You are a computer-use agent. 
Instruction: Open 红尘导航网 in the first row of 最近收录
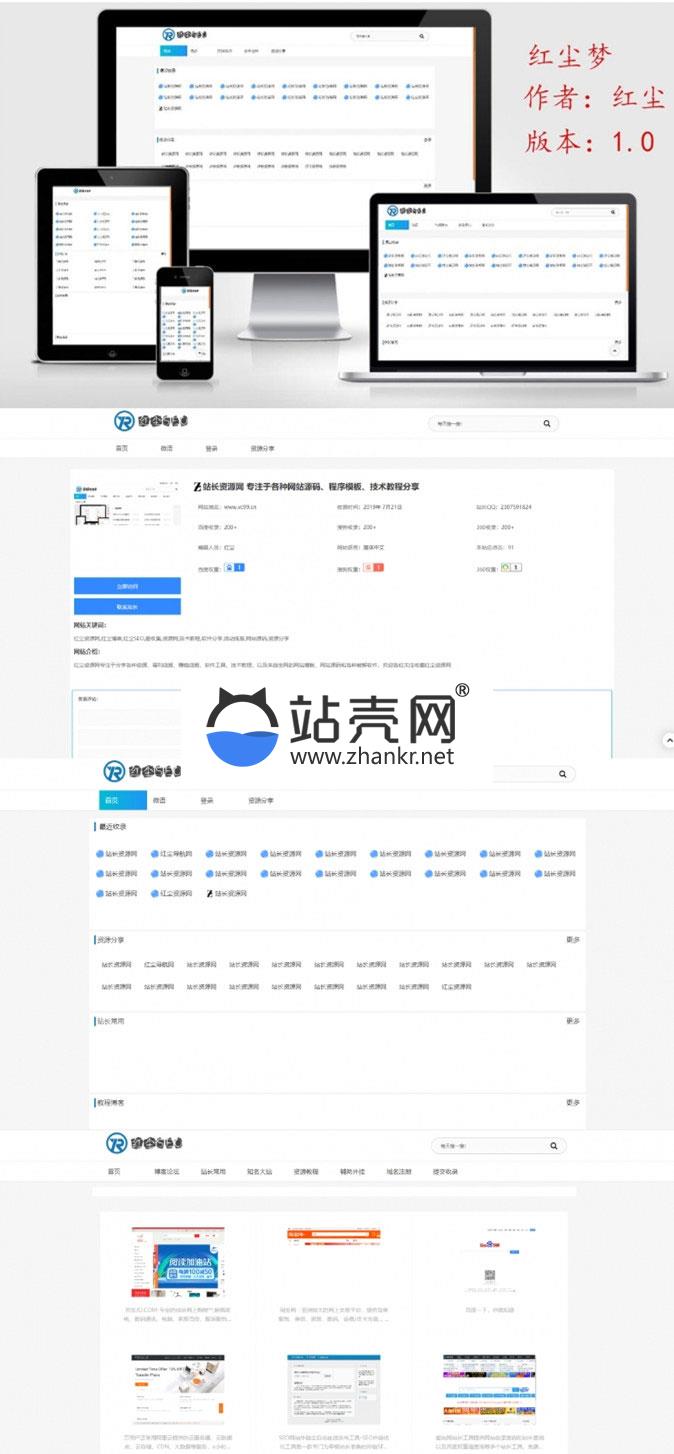point(171,854)
